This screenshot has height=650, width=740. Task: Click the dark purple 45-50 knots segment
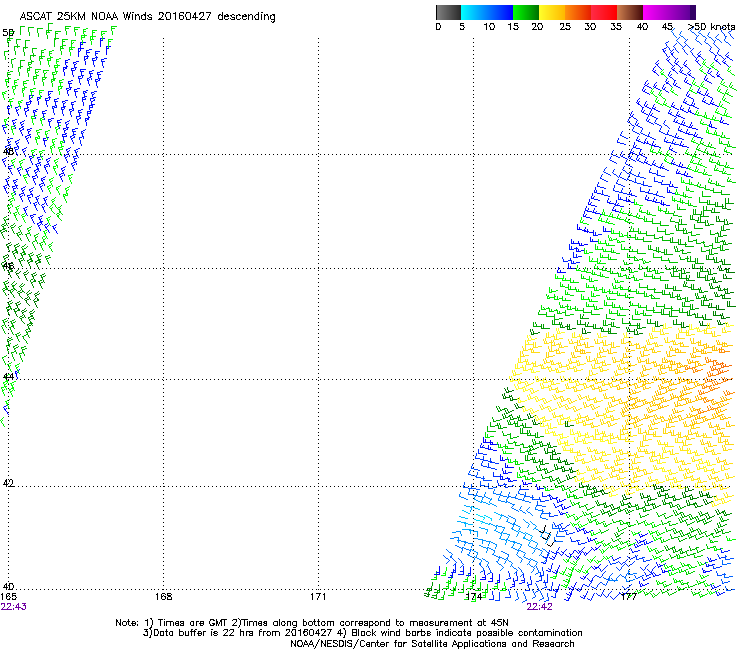pyautogui.click(x=682, y=12)
